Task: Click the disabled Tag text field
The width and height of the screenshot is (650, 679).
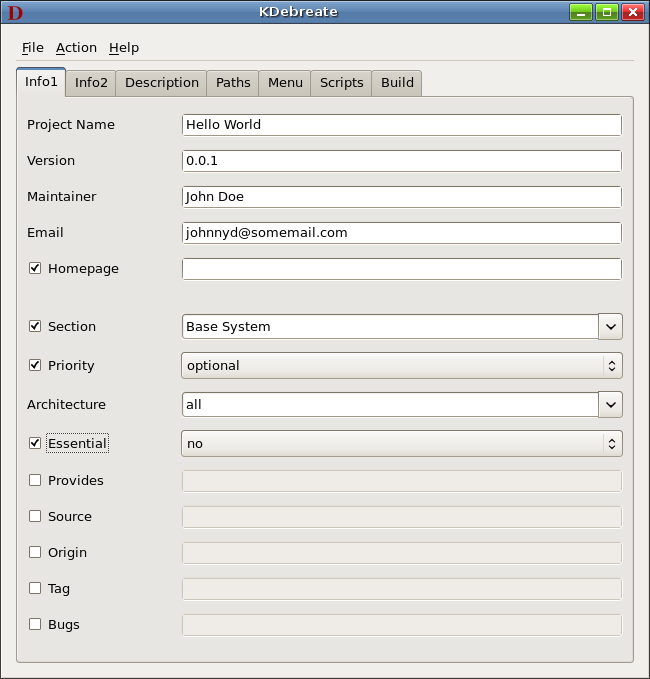Action: (x=402, y=589)
